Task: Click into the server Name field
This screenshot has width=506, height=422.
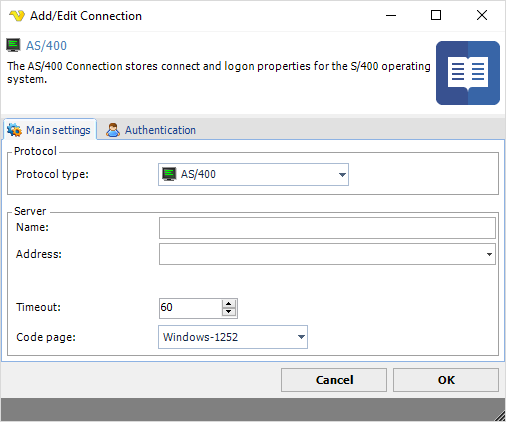Action: coord(327,228)
